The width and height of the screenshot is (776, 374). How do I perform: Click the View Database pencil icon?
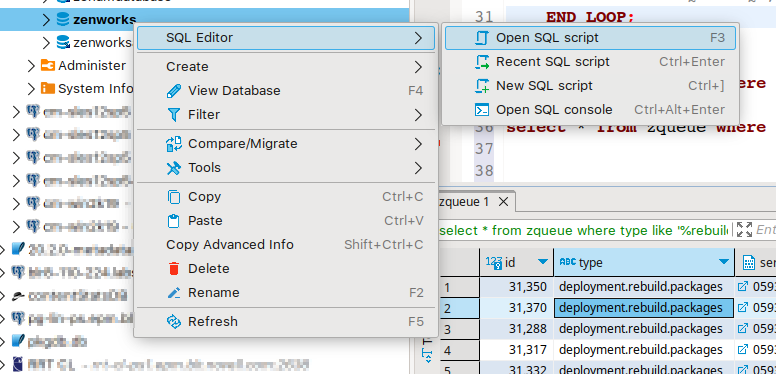click(174, 91)
